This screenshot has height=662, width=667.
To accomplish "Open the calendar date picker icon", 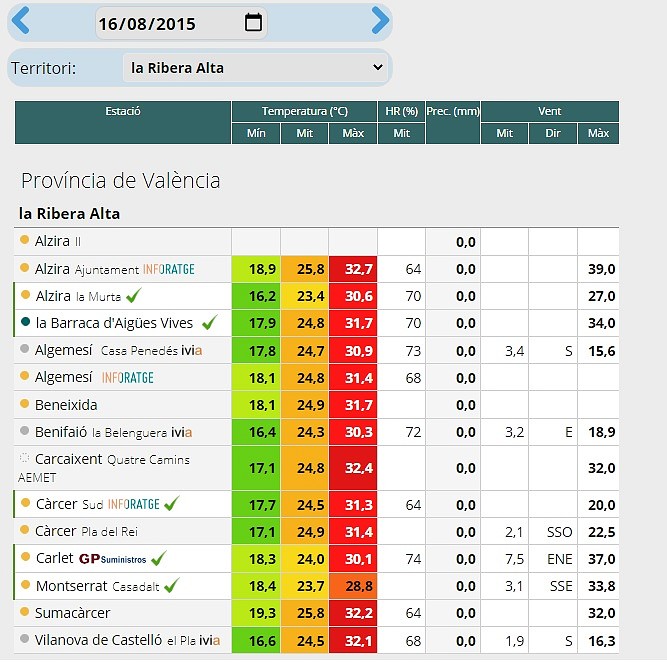I will (253, 22).
